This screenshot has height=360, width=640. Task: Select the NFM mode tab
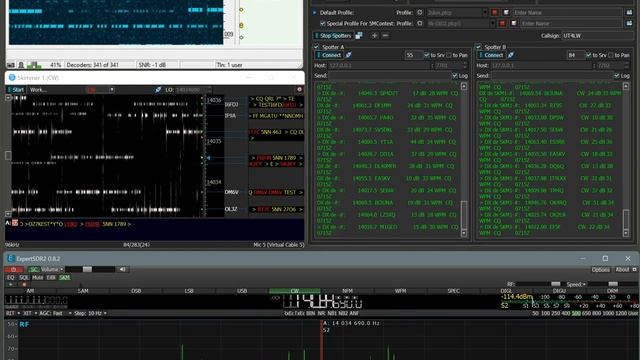[347, 291]
